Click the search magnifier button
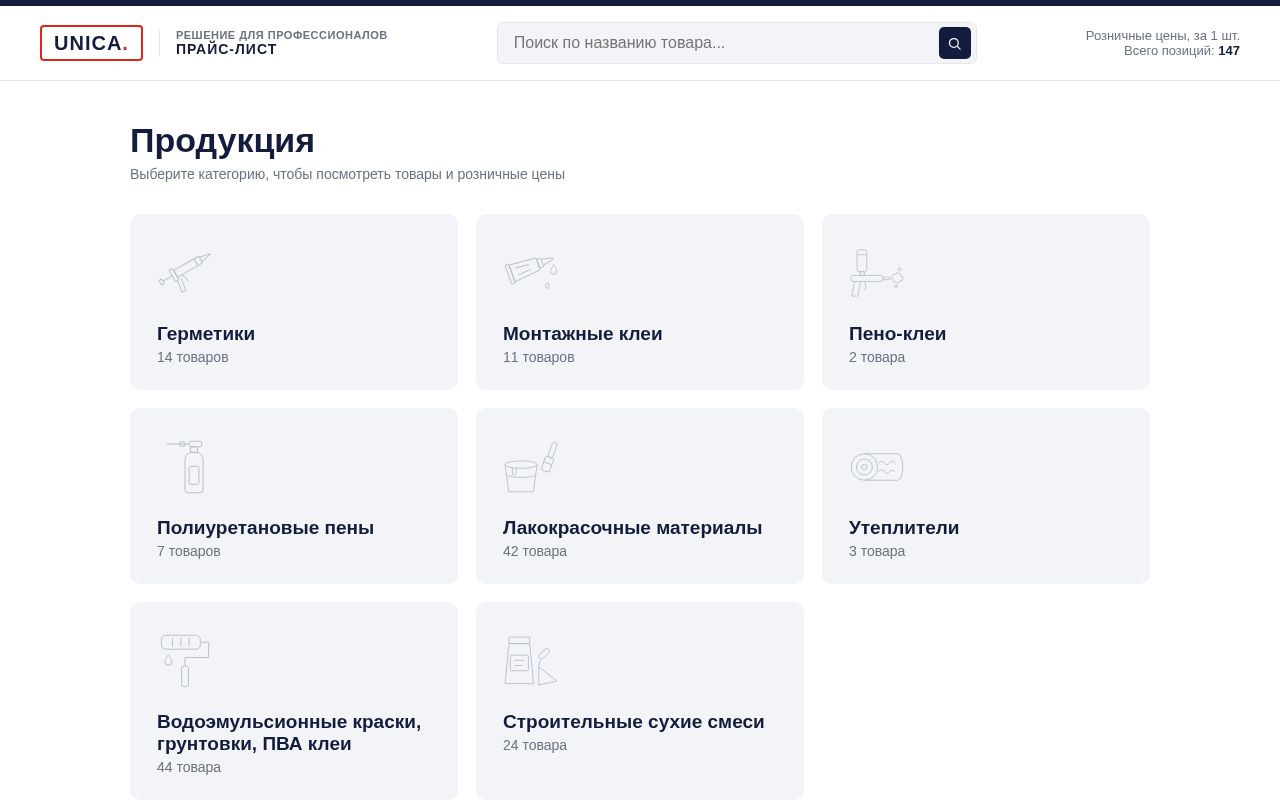The image size is (1280, 800). [x=955, y=43]
